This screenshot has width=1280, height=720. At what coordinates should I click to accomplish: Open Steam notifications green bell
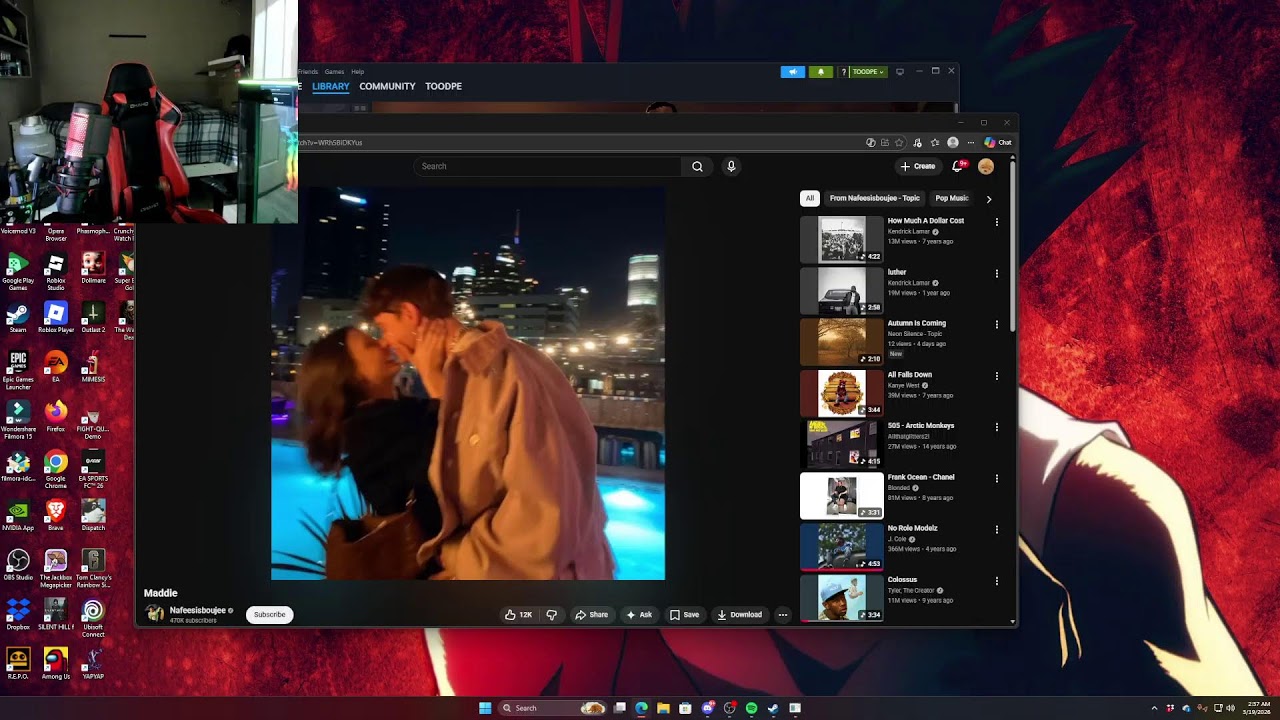coord(821,72)
